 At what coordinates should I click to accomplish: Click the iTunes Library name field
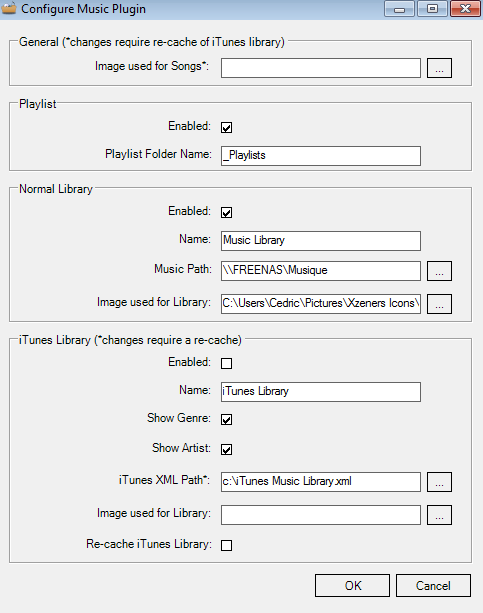pos(321,392)
